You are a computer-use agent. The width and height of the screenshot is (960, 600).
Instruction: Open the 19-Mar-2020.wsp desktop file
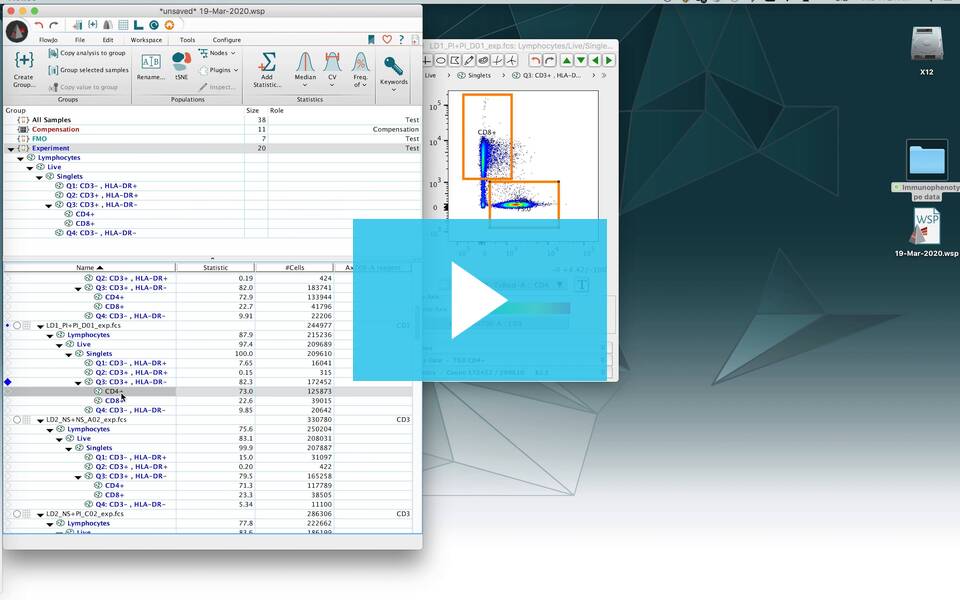pos(926,233)
